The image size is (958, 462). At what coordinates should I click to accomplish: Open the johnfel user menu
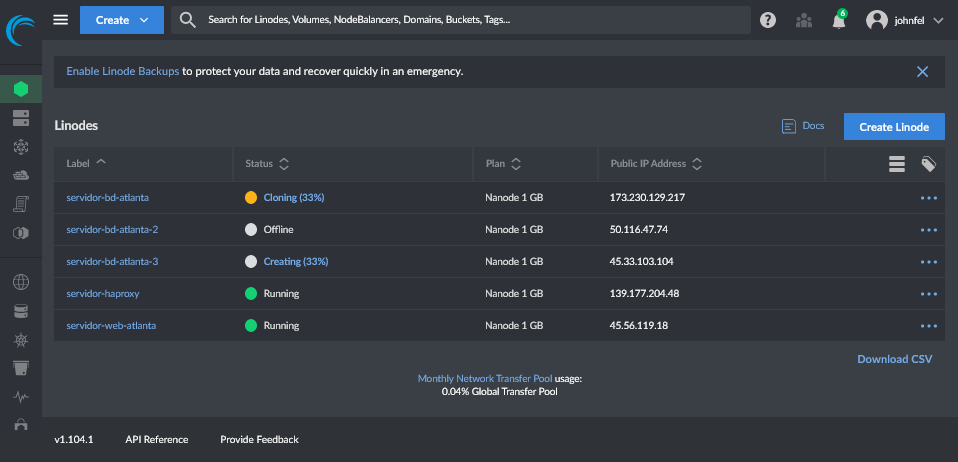905,20
